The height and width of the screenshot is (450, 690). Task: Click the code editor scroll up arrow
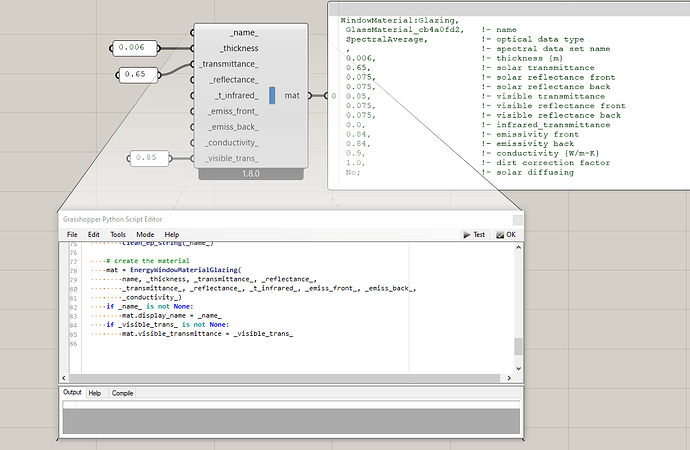click(518, 247)
